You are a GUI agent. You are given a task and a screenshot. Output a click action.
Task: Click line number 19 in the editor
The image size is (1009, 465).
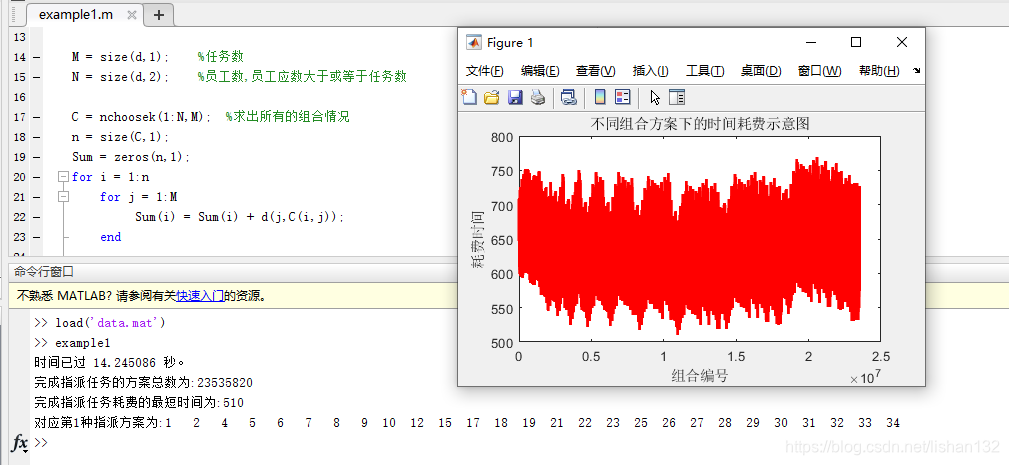point(19,157)
